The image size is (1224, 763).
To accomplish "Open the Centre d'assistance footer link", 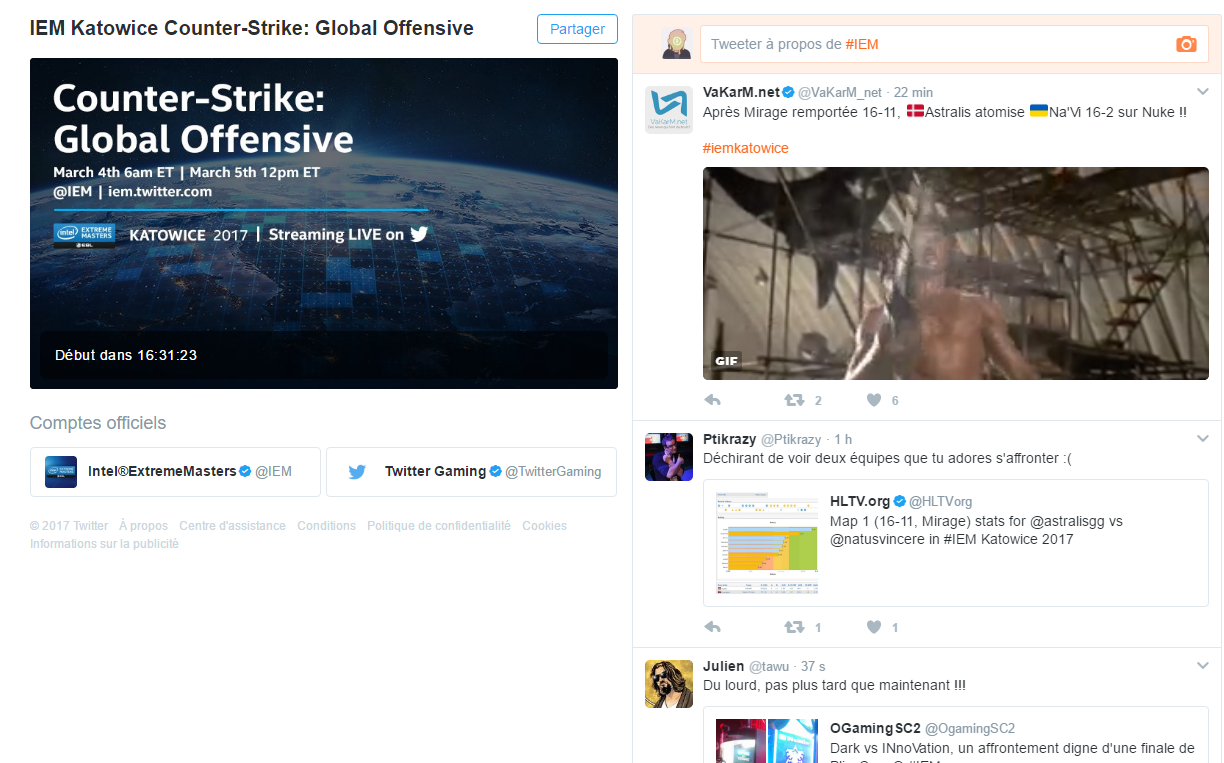I will [x=232, y=526].
